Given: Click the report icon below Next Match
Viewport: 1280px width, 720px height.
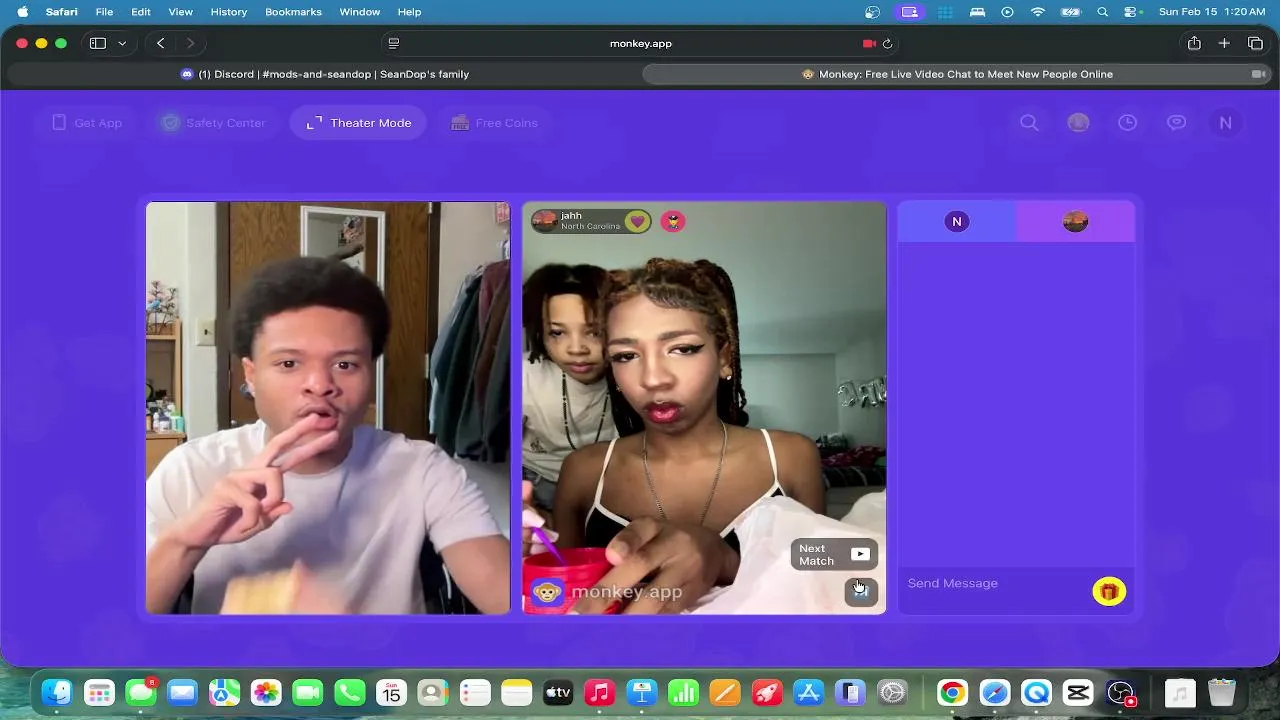Looking at the screenshot, I should coord(861,592).
